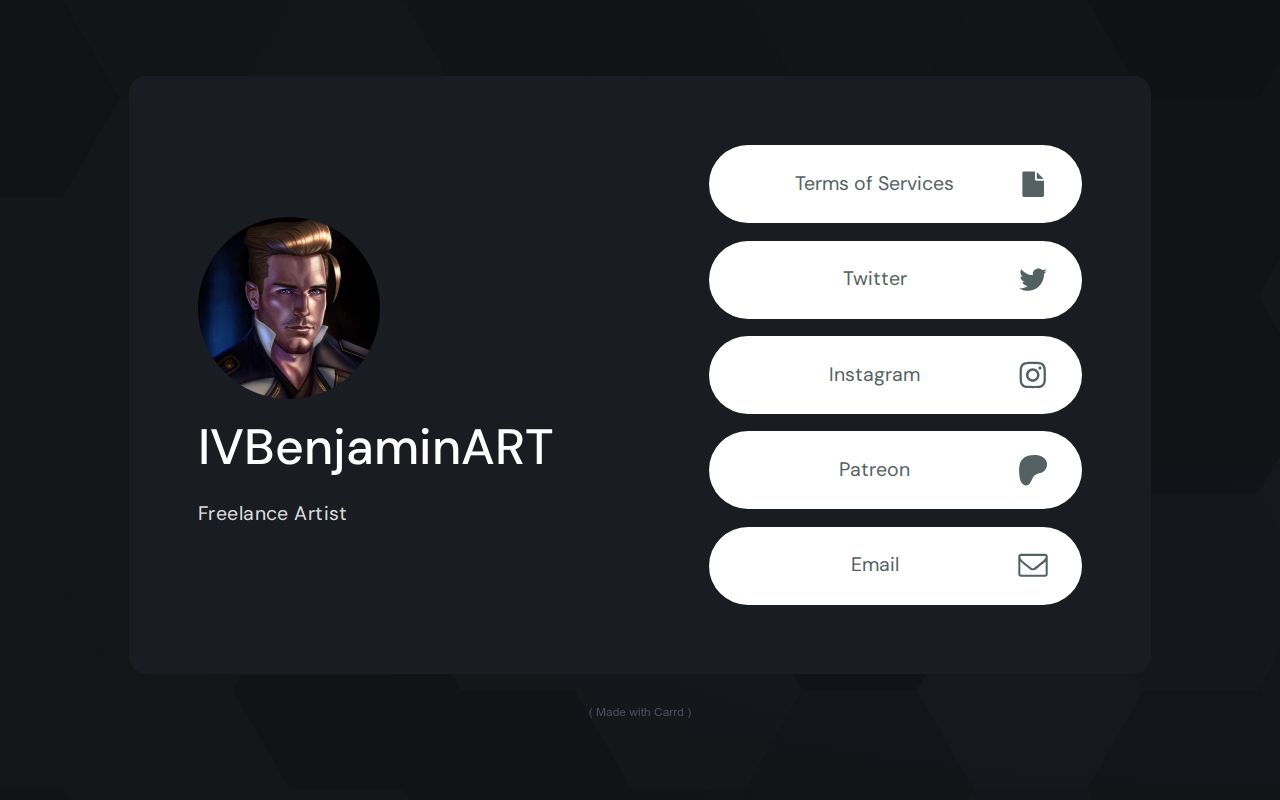This screenshot has height=800, width=1280.
Task: Click the Patreon button label text
Action: pyautogui.click(x=874, y=469)
